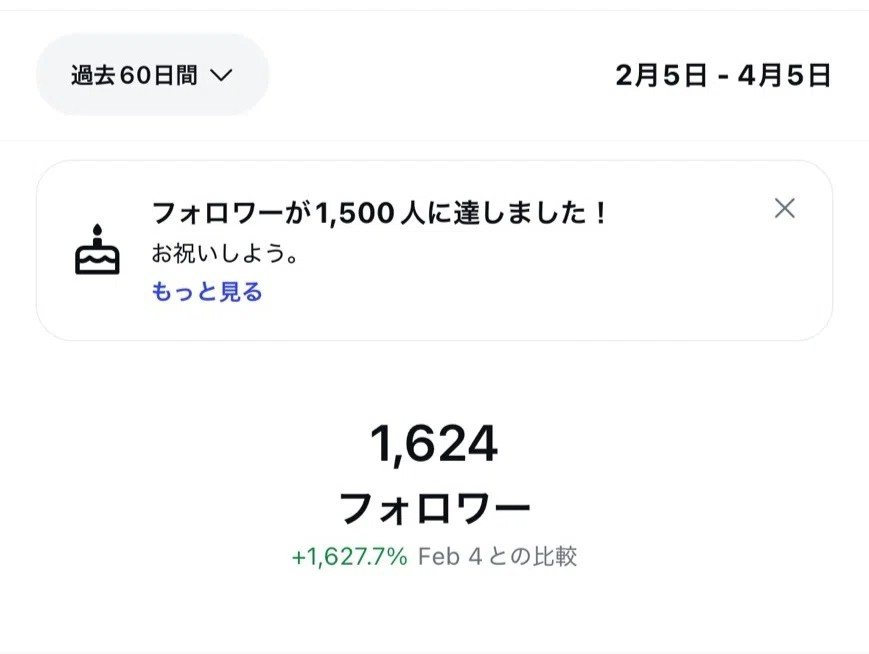This screenshot has width=869, height=654.
Task: Click the 過去60日間 text inside the pill
Action: (134, 75)
